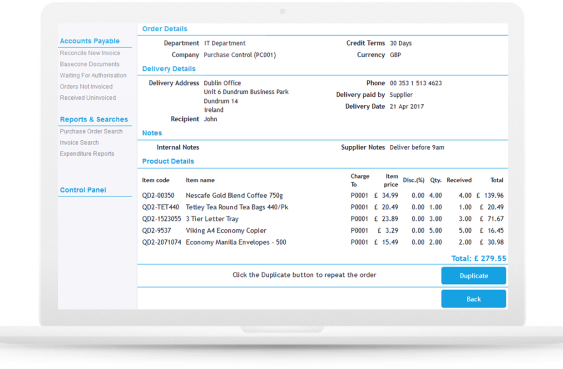Click the Back button

pos(473,299)
